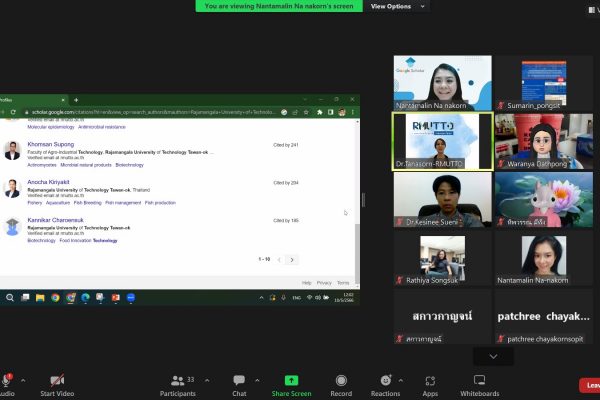Screen dimensions: 600x400
Task: Select Dr.Tanaporn-RMUTTO video thumbnail
Action: tap(443, 141)
